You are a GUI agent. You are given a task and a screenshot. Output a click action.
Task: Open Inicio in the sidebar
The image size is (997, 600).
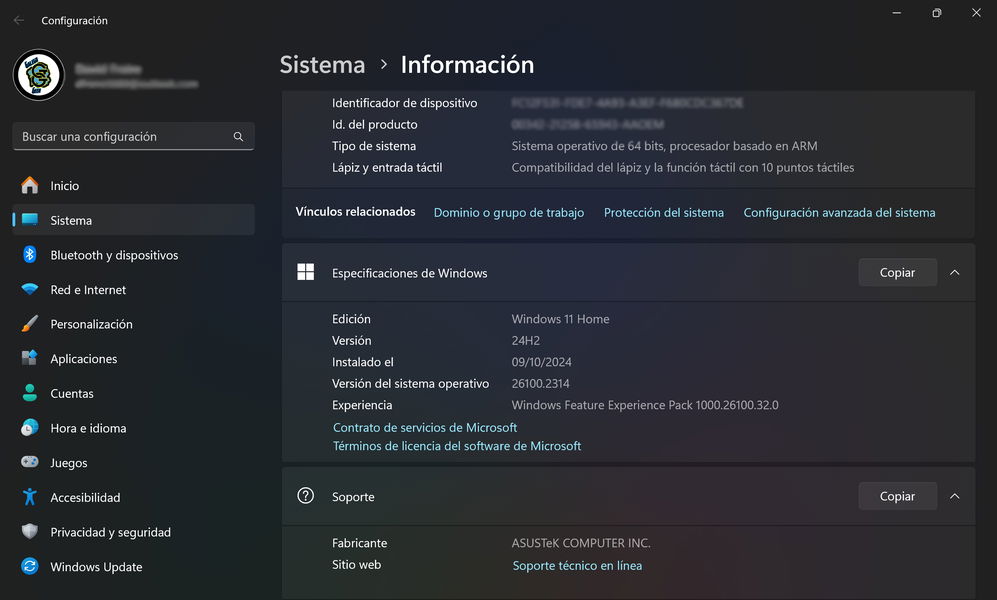[x=134, y=186]
